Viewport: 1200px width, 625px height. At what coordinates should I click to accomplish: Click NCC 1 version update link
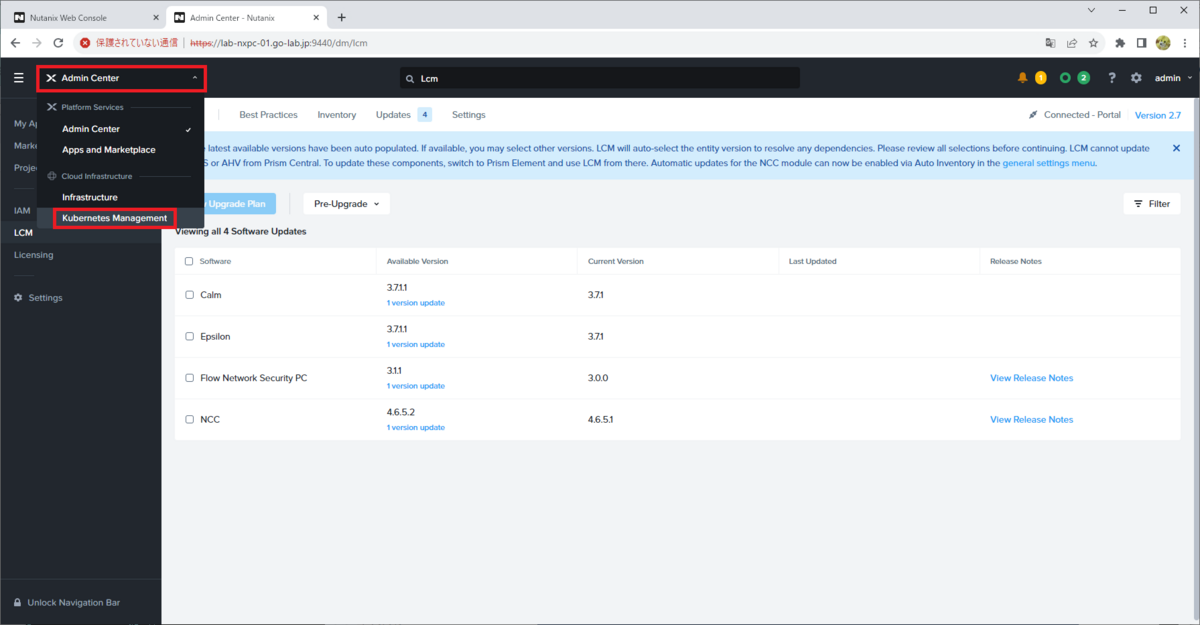tap(416, 427)
